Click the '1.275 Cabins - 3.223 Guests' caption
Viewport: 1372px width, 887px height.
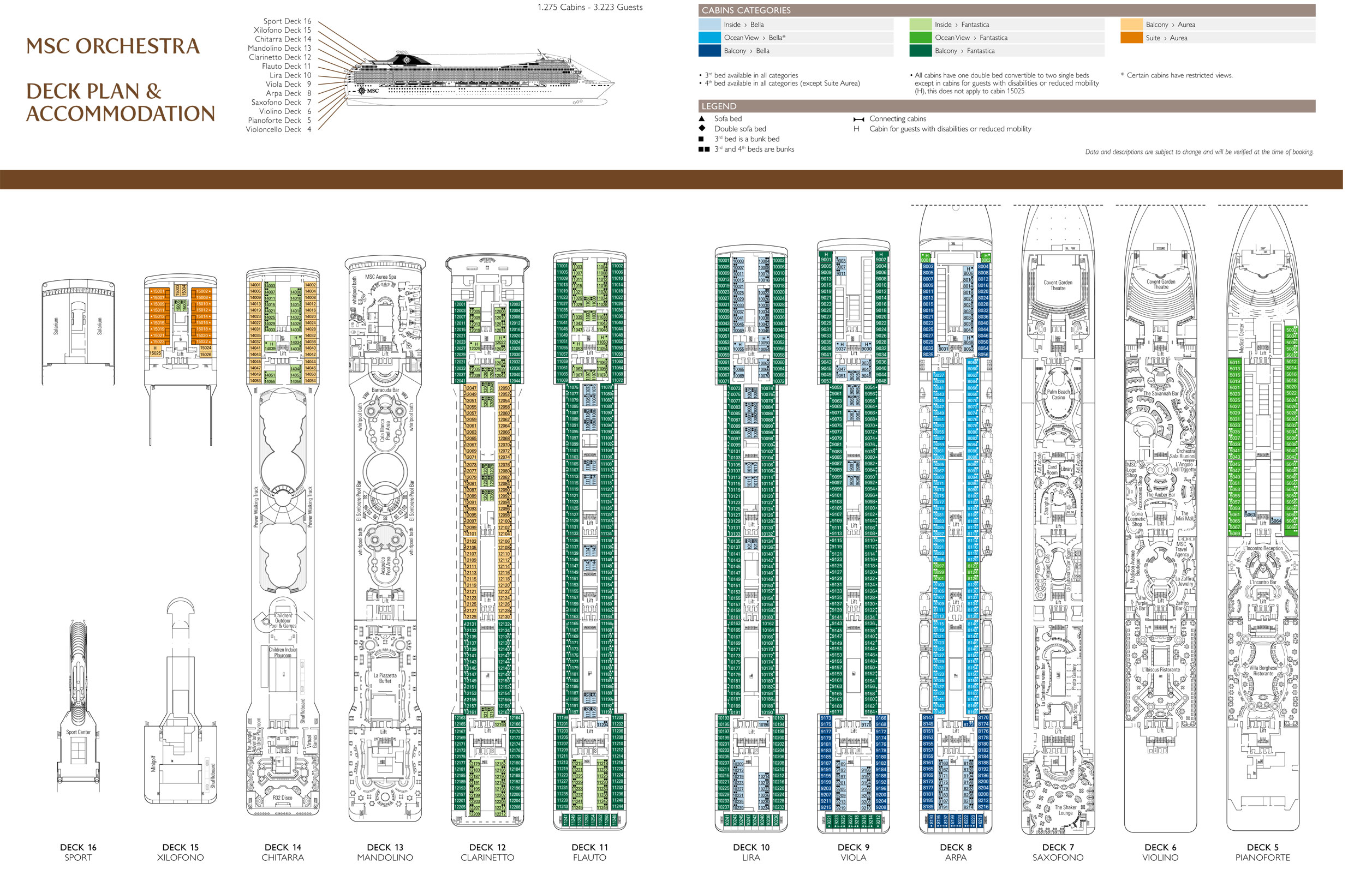[590, 8]
